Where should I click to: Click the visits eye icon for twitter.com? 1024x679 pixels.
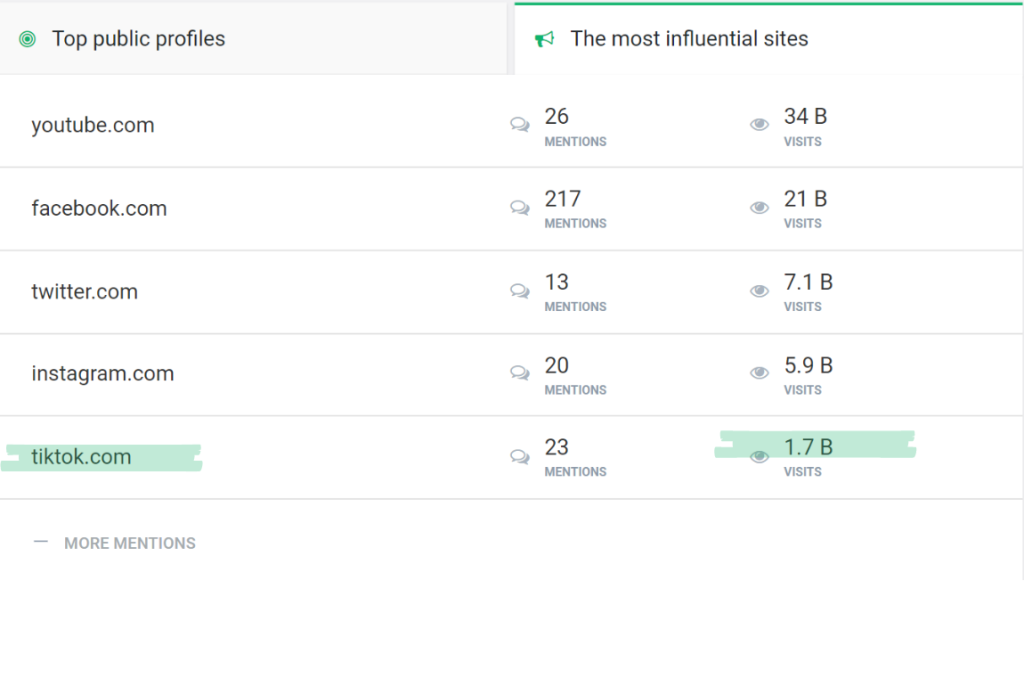pyautogui.click(x=760, y=291)
